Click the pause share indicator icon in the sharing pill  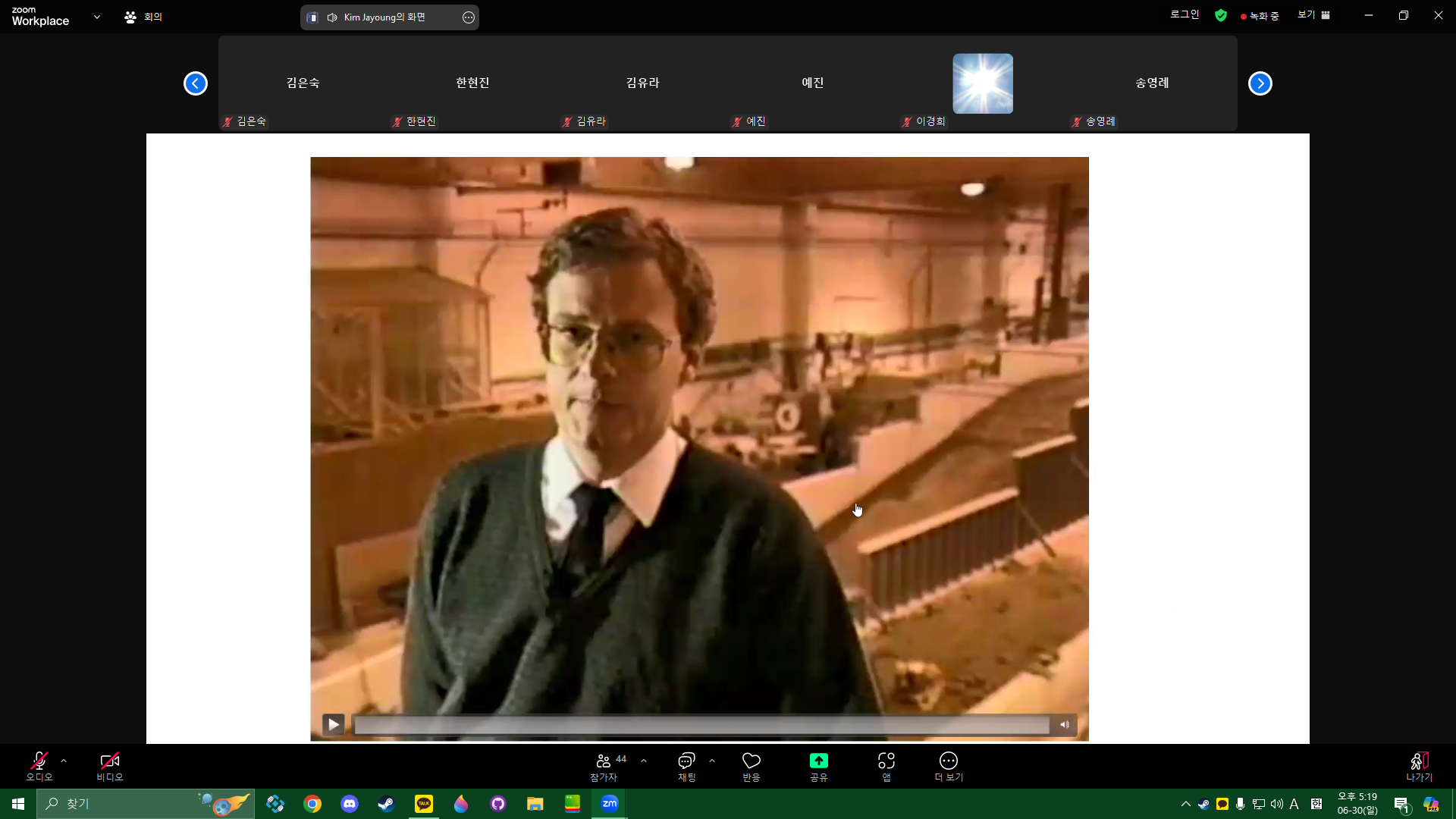(x=312, y=17)
